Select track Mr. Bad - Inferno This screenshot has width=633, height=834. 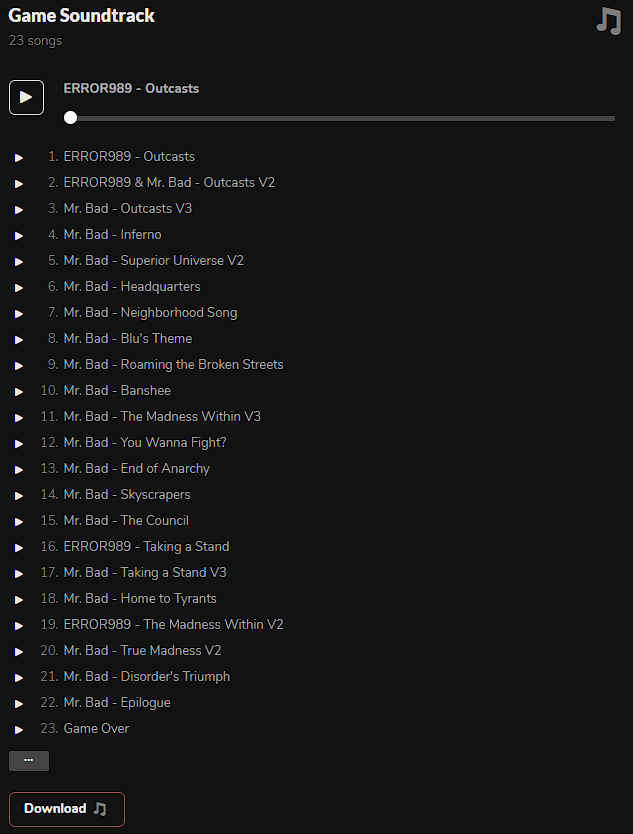[112, 235]
